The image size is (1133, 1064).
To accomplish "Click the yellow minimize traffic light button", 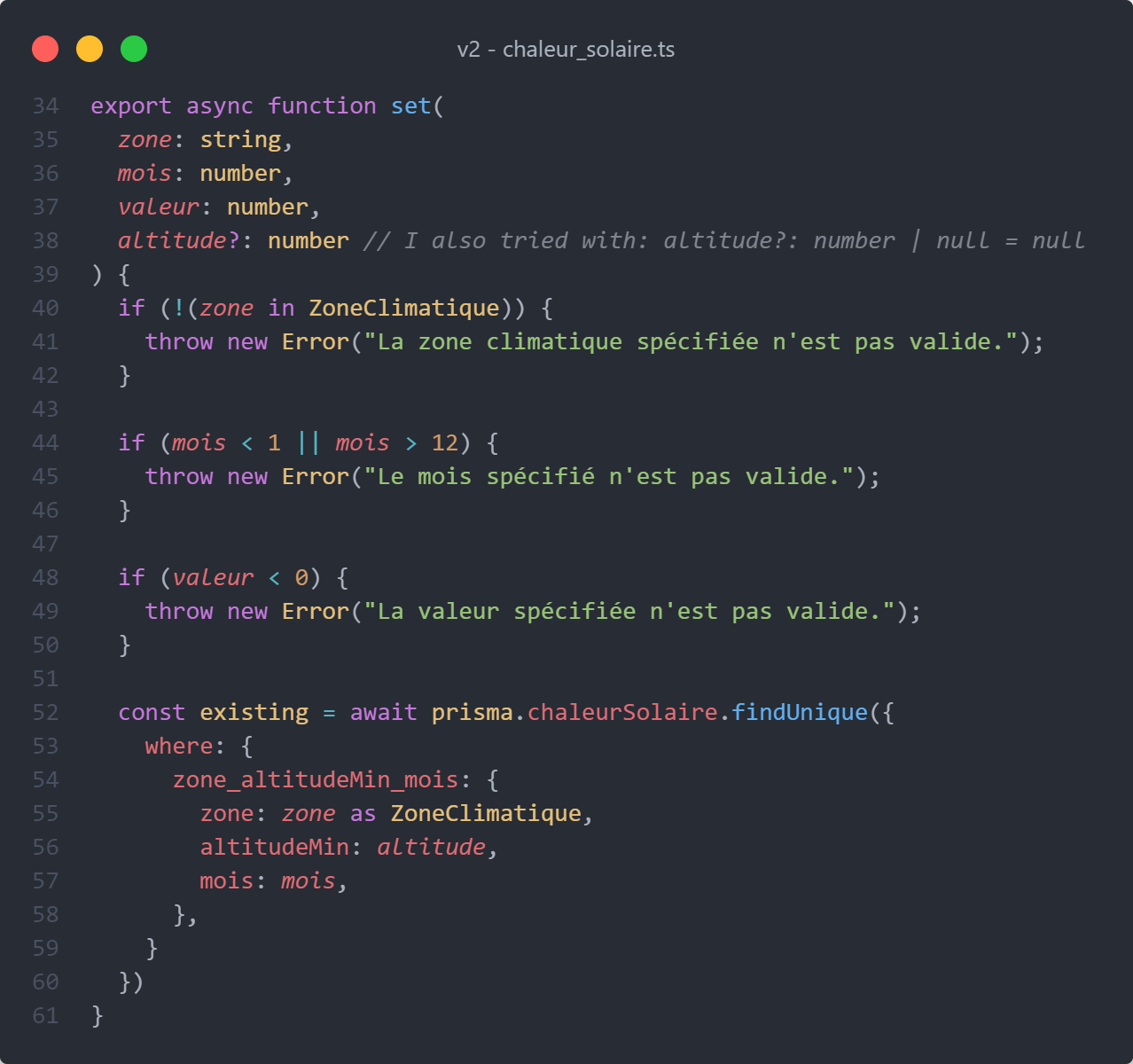I will (90, 49).
